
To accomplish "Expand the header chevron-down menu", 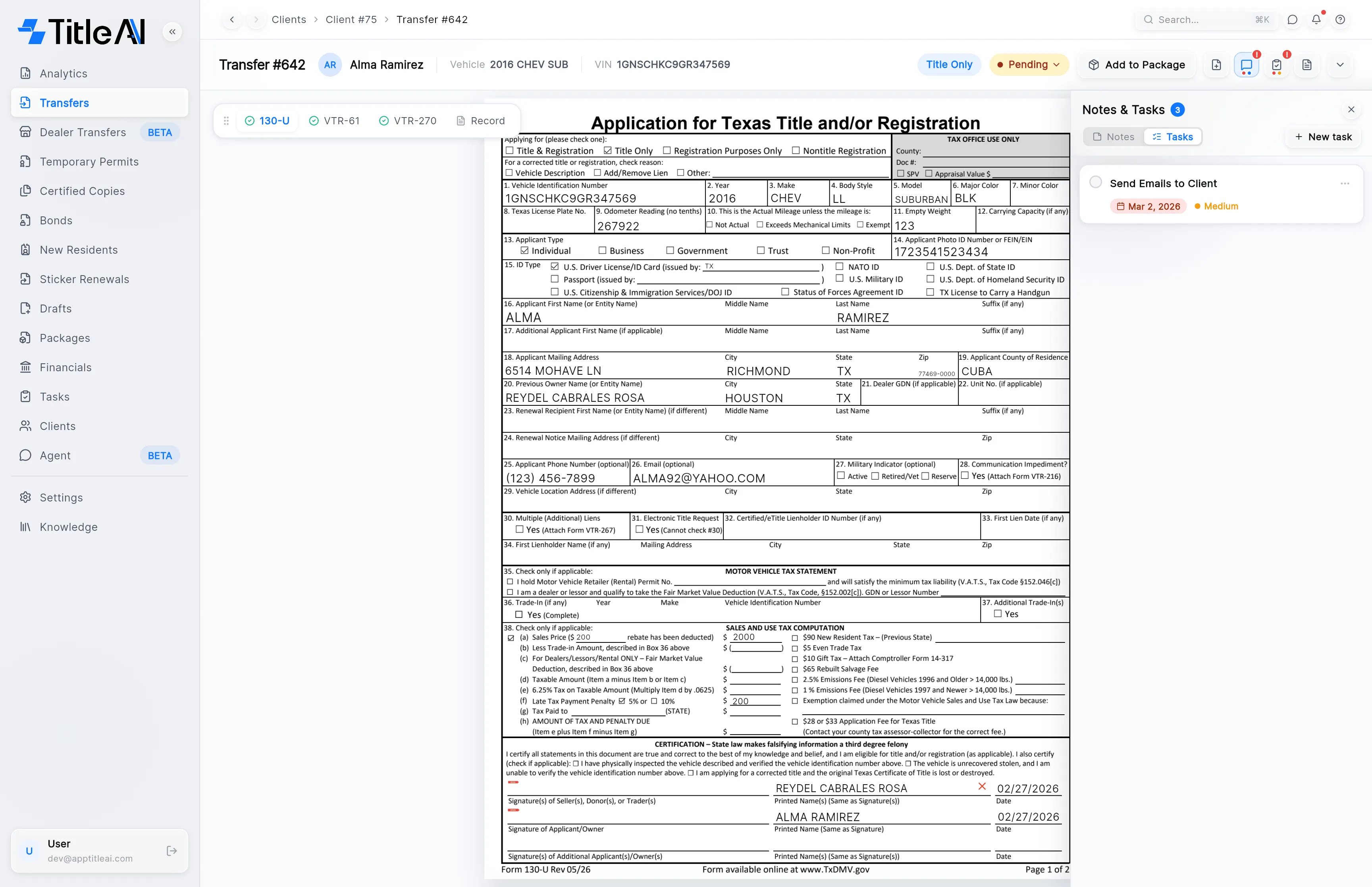I will 1340,65.
